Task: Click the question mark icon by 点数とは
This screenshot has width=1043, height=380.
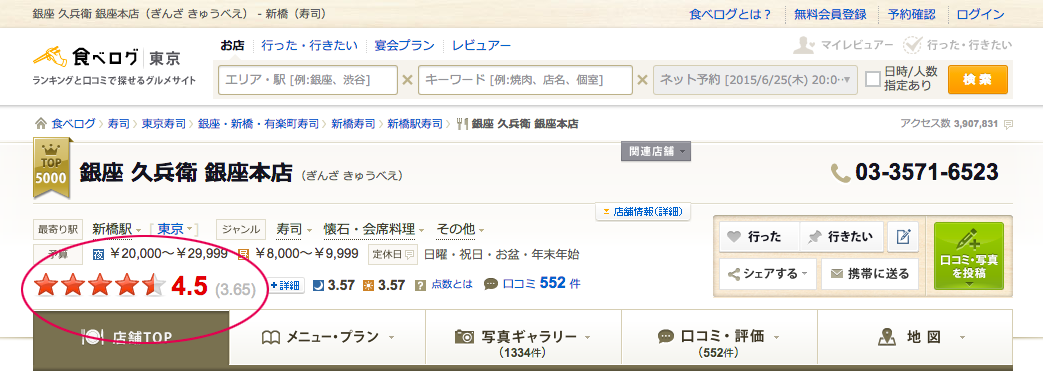Action: pos(420,285)
